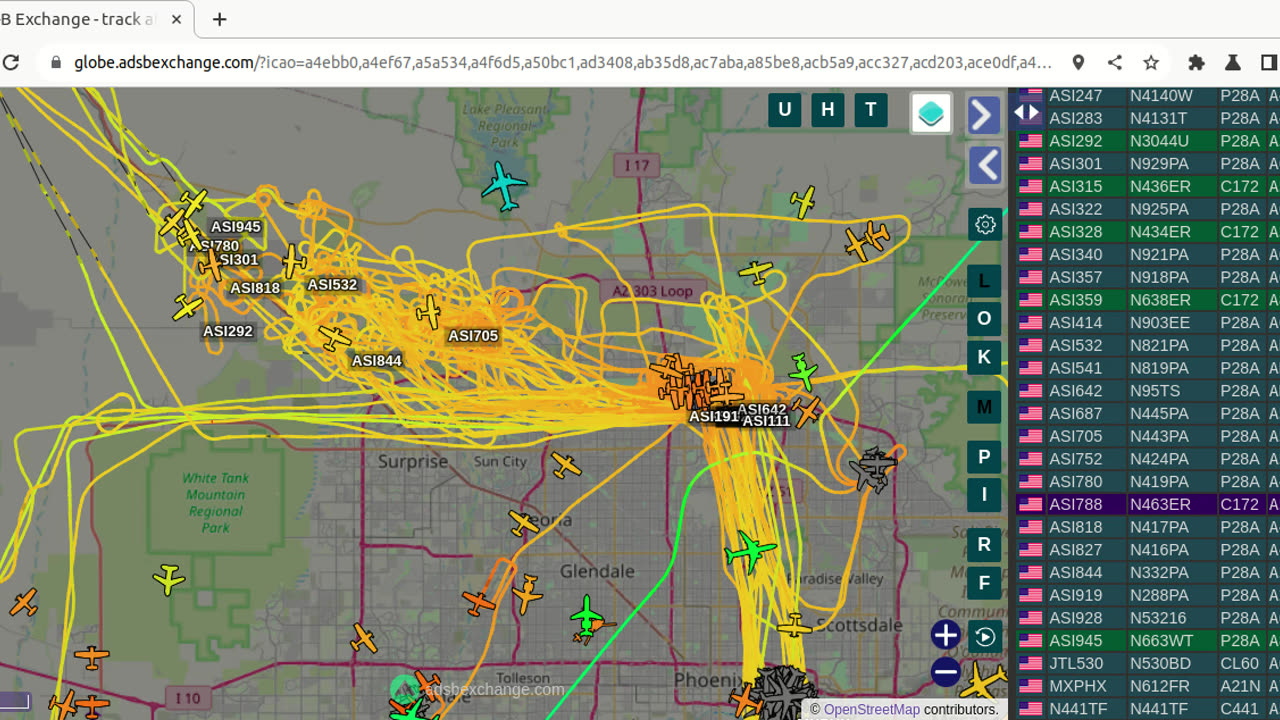Toggle the F follow button
Image resolution: width=1280 pixels, height=720 pixels.
(984, 583)
